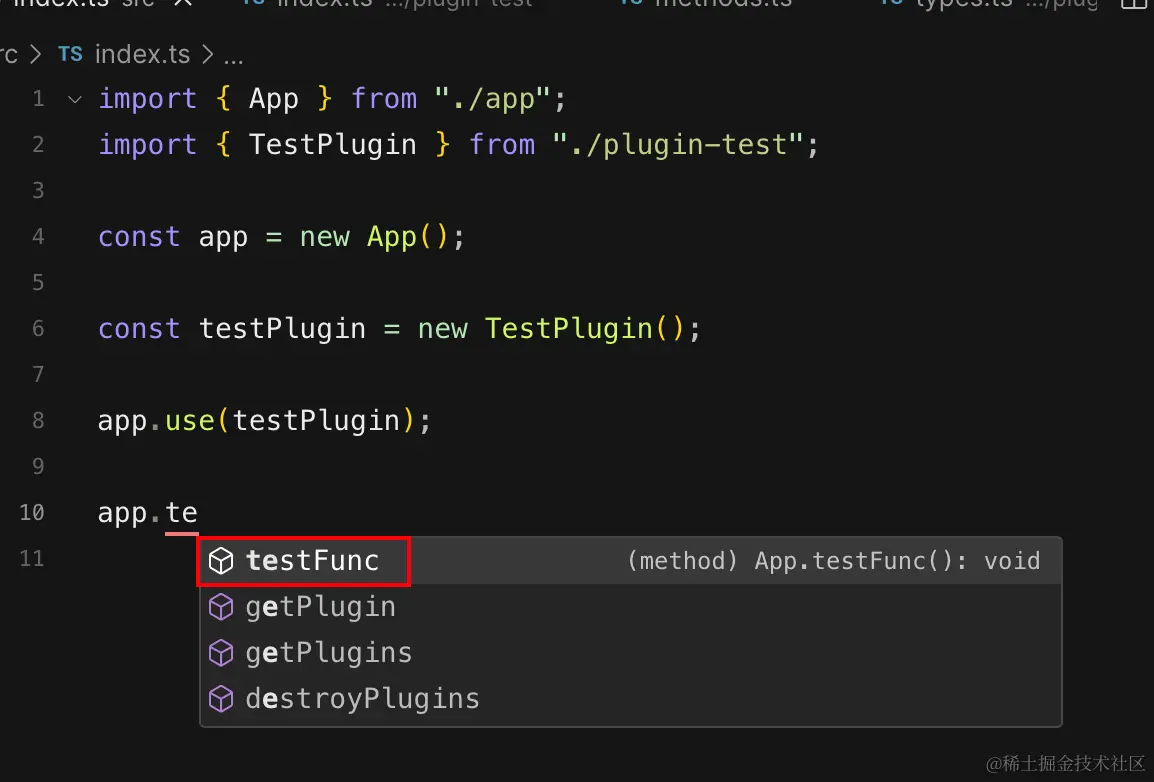Click the getPlugin method cube icon
Image resolution: width=1154 pixels, height=782 pixels.
[x=221, y=607]
